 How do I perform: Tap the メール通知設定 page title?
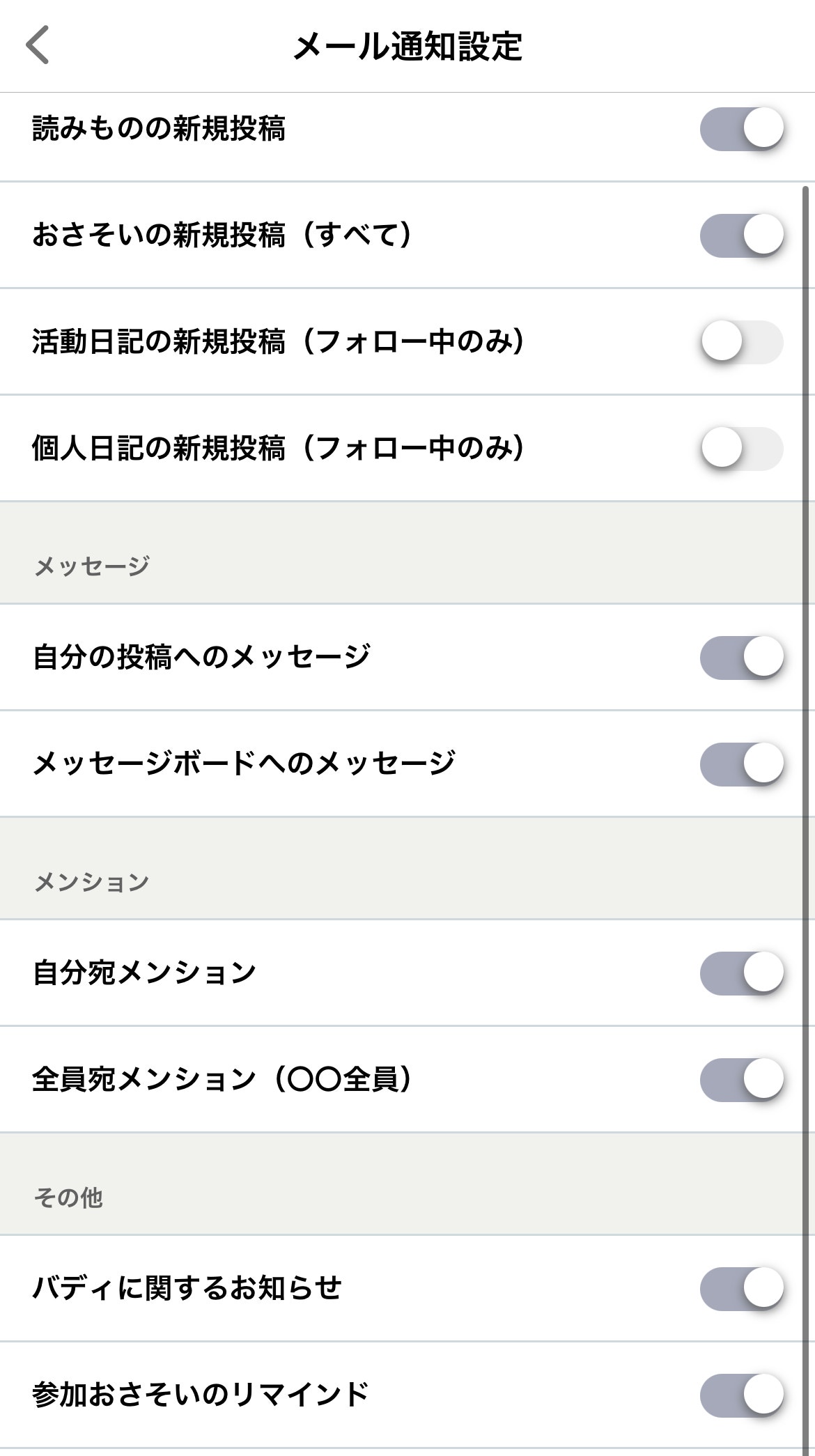point(407,47)
